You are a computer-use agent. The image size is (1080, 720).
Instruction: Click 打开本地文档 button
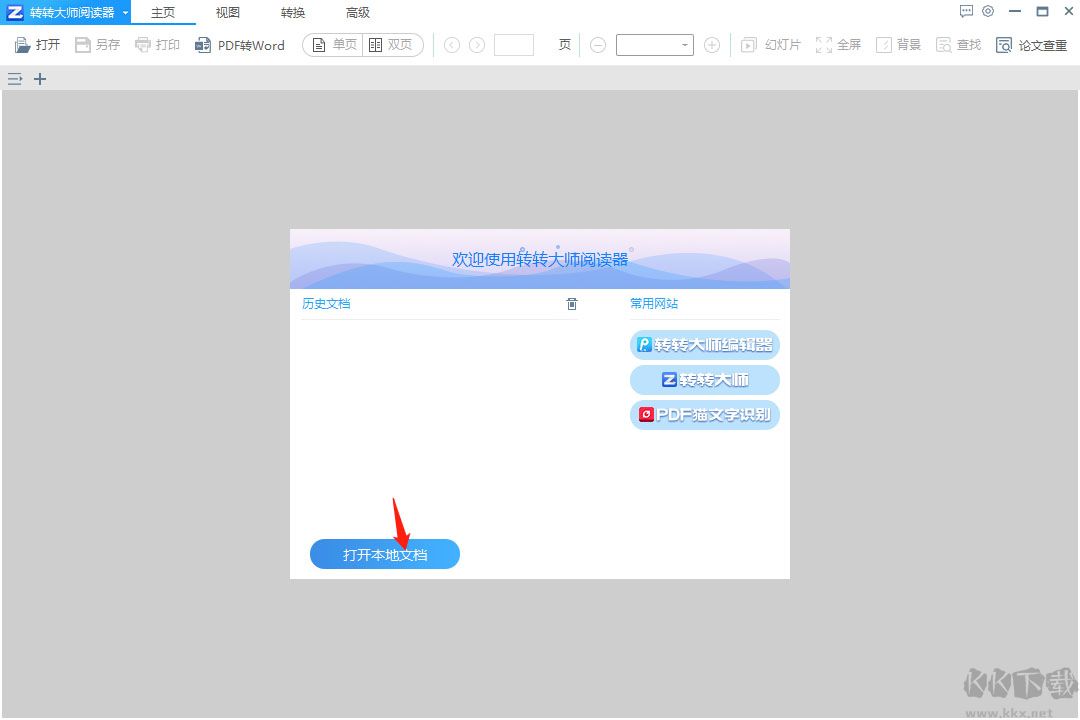385,555
